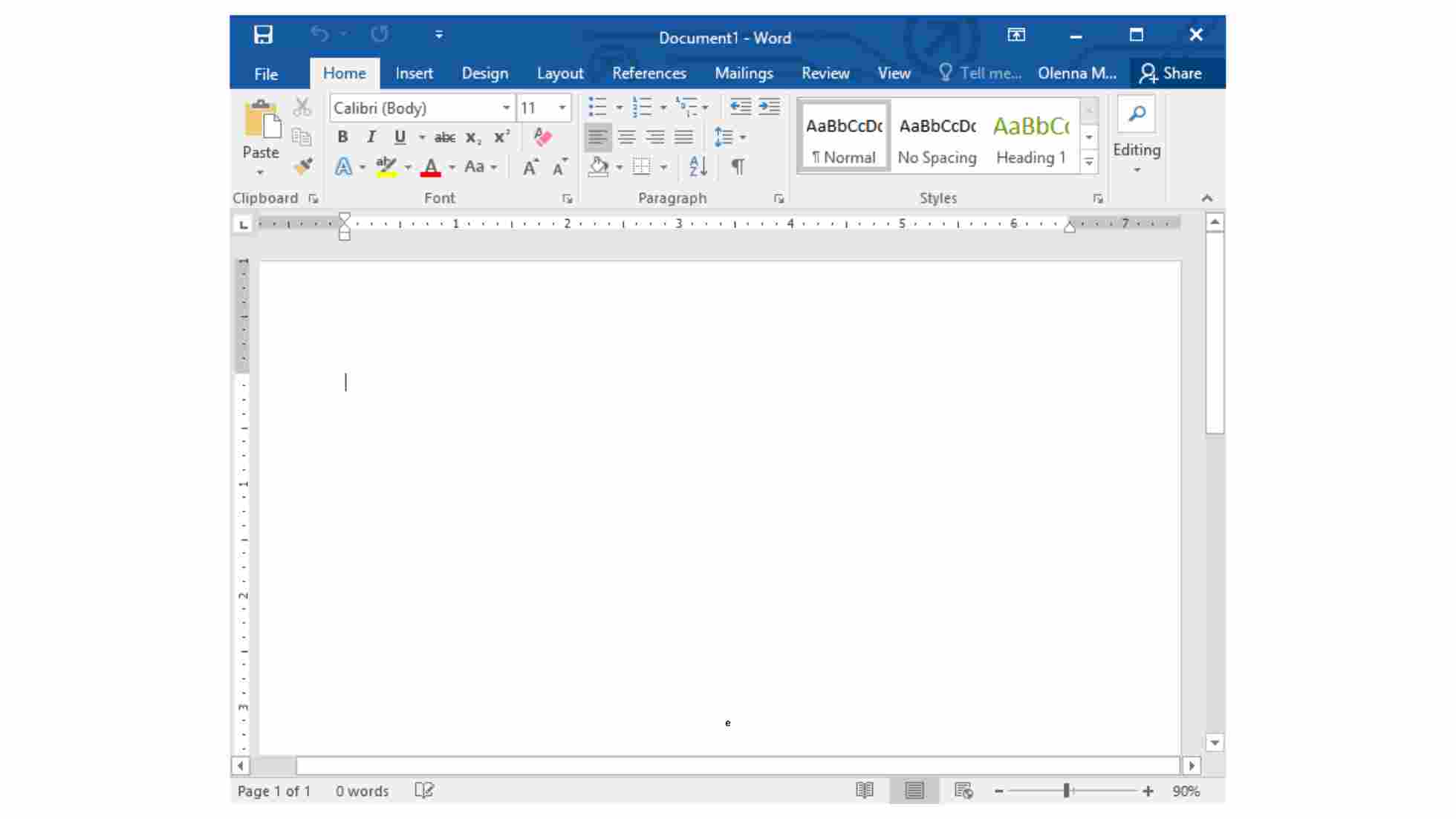Screen dimensions: 1456x819
Task: Open proofing errors icon in status bar
Action: (424, 791)
